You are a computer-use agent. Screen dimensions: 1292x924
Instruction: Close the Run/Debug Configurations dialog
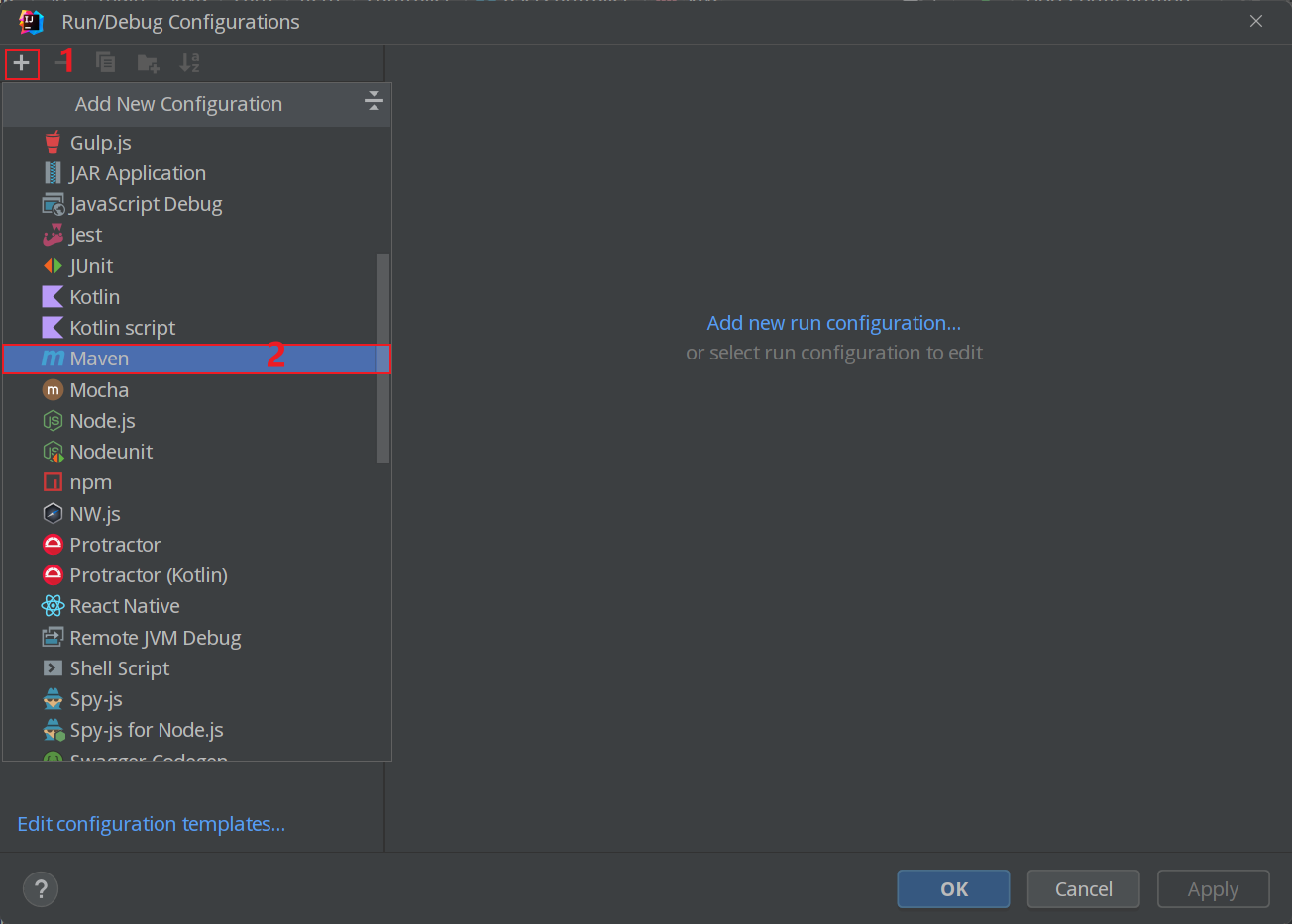click(x=1255, y=21)
